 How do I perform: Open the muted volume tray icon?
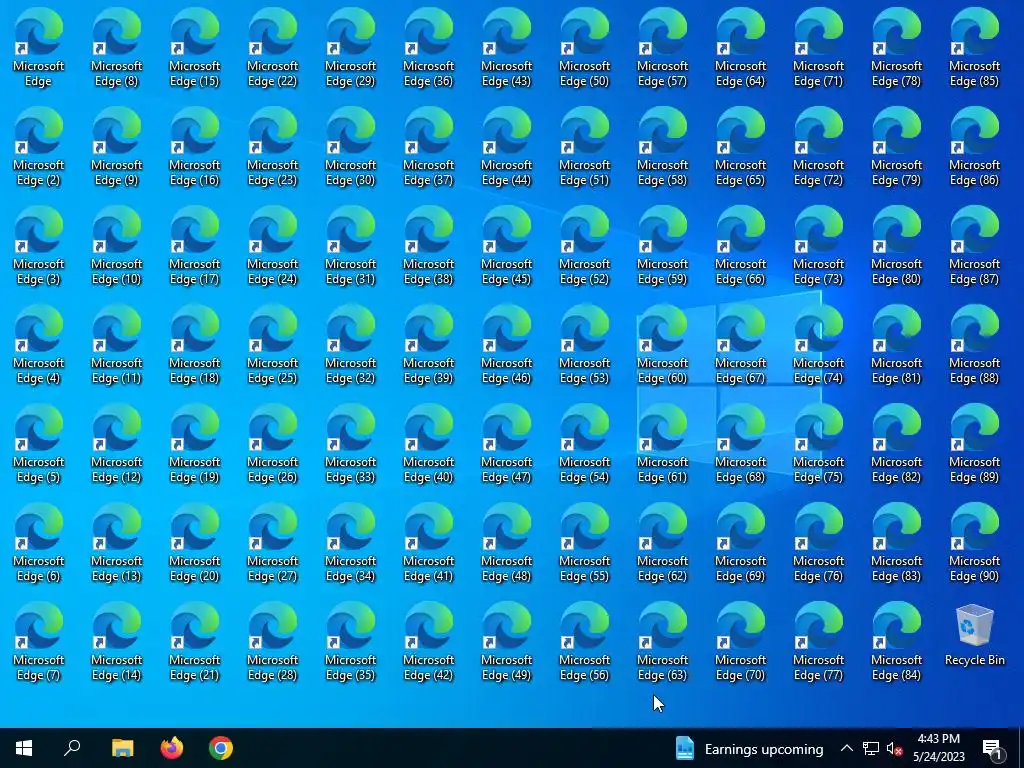point(895,749)
